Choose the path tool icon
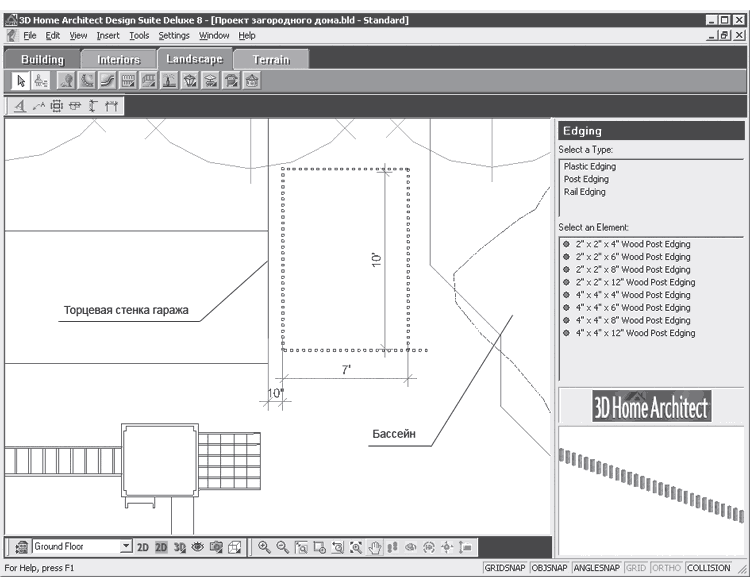750x577 pixels. (108, 80)
